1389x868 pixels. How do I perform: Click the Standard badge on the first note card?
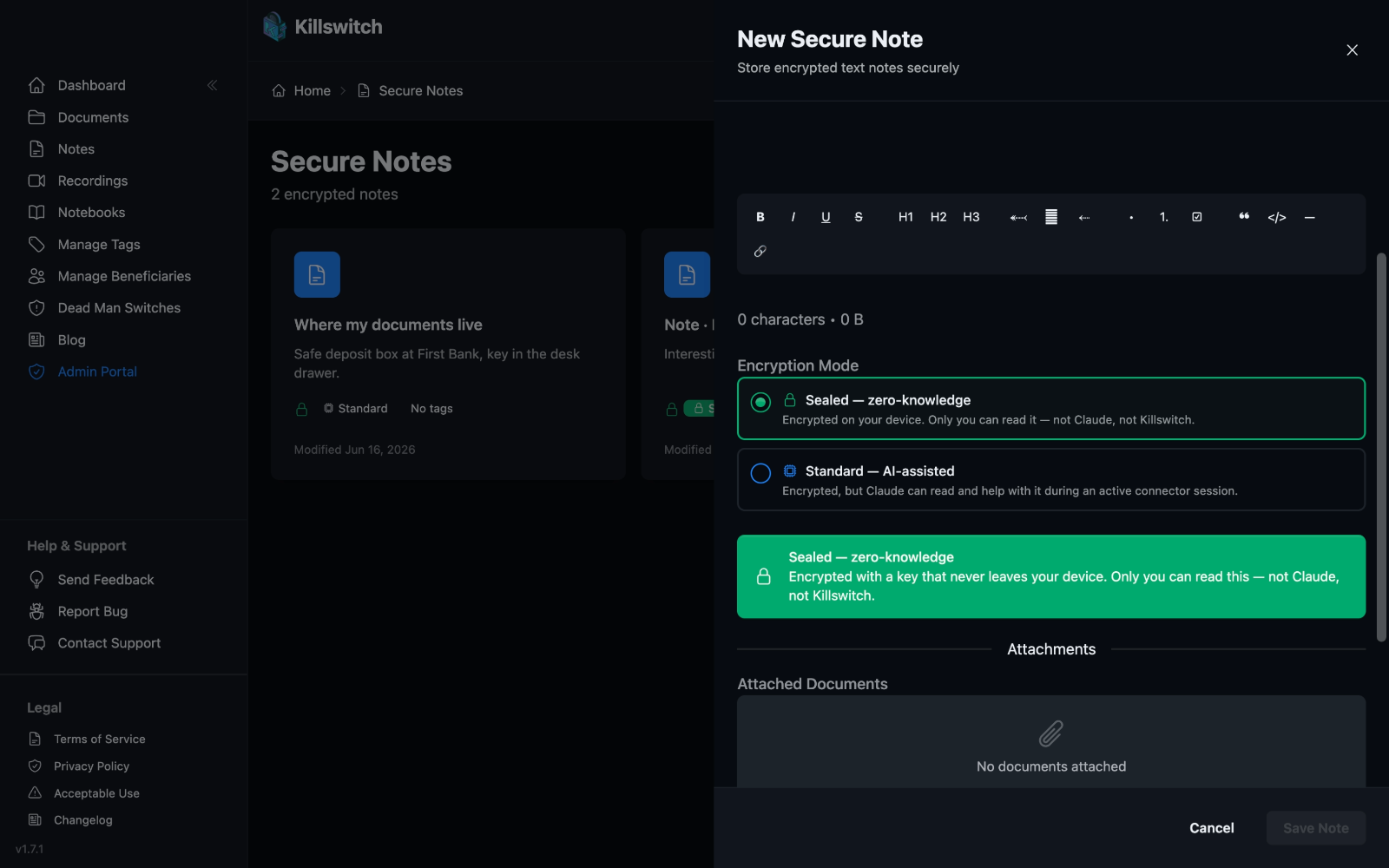point(356,409)
